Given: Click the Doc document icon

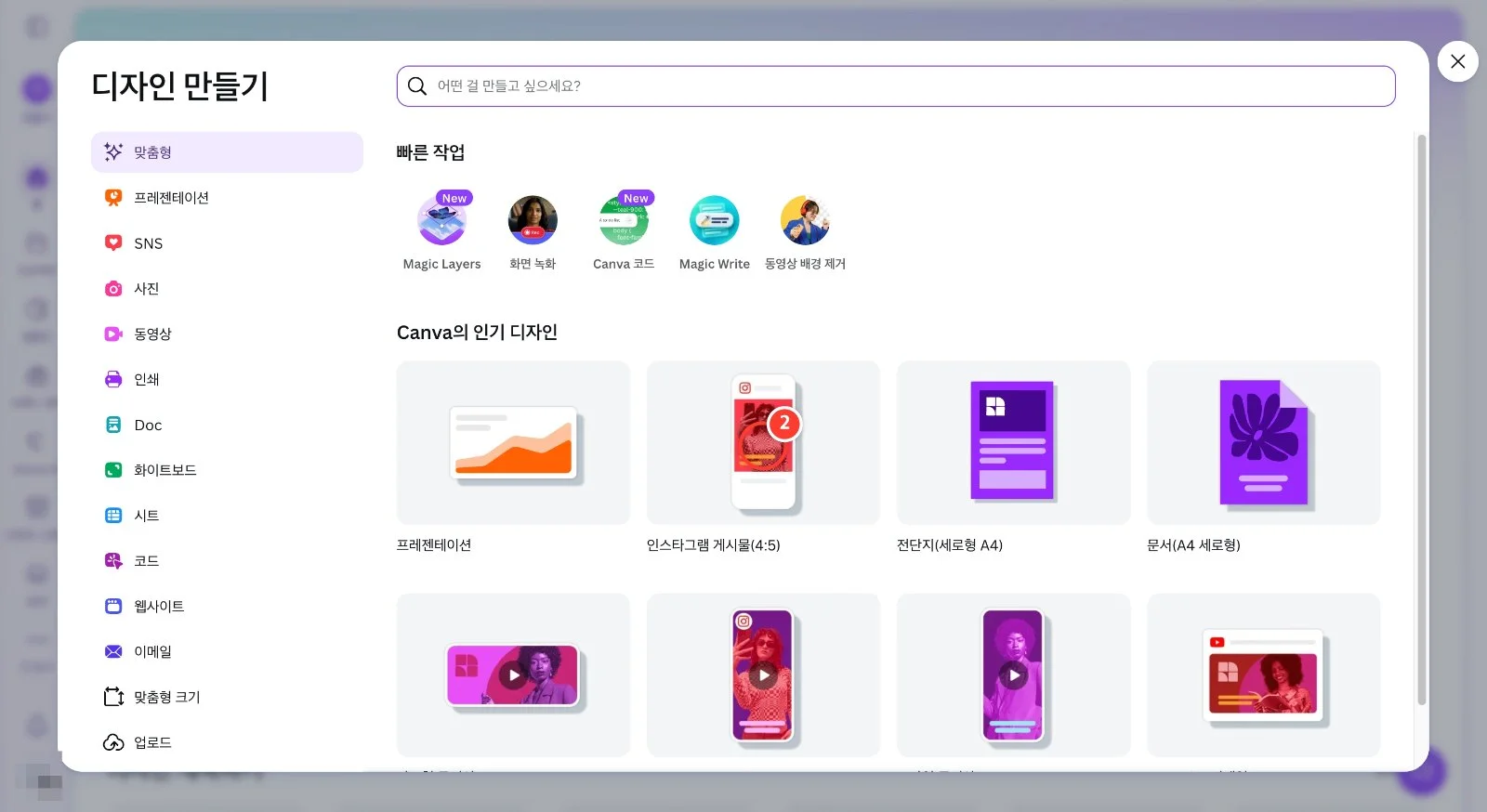Looking at the screenshot, I should tap(113, 425).
